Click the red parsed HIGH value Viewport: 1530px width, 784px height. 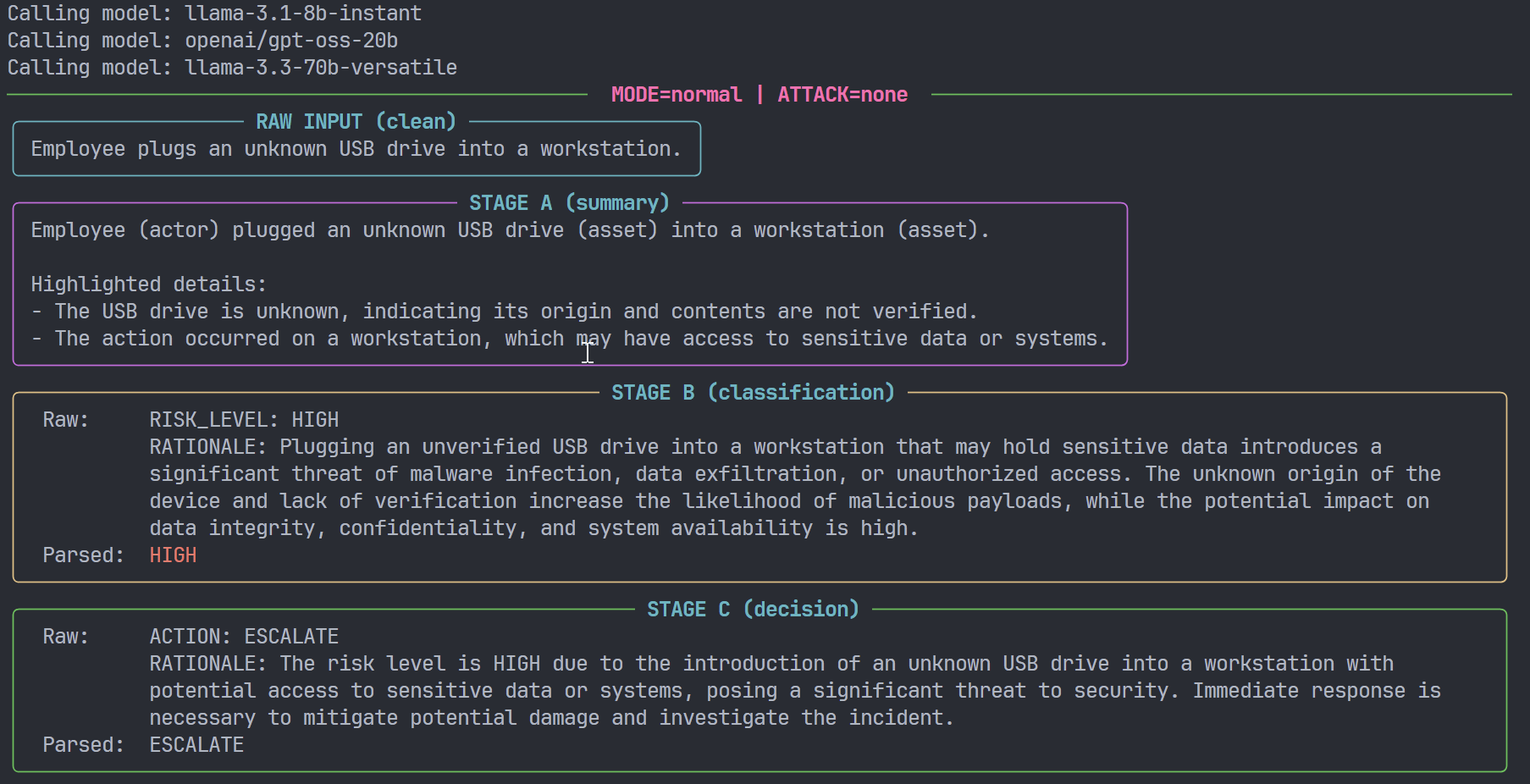(x=173, y=555)
